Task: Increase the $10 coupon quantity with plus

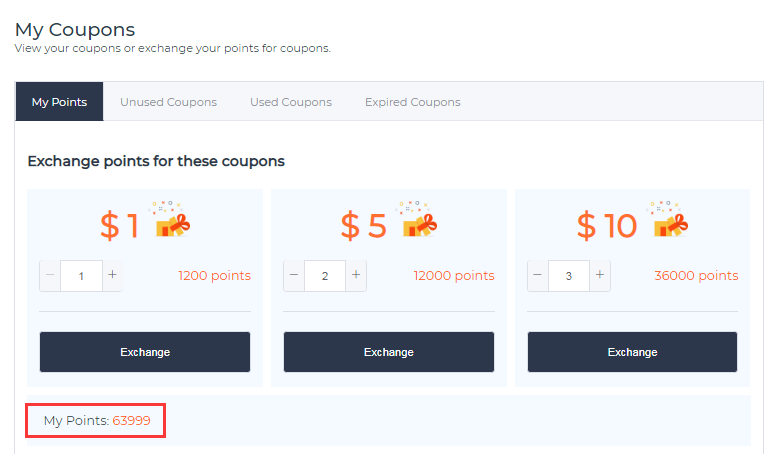Action: (600, 275)
